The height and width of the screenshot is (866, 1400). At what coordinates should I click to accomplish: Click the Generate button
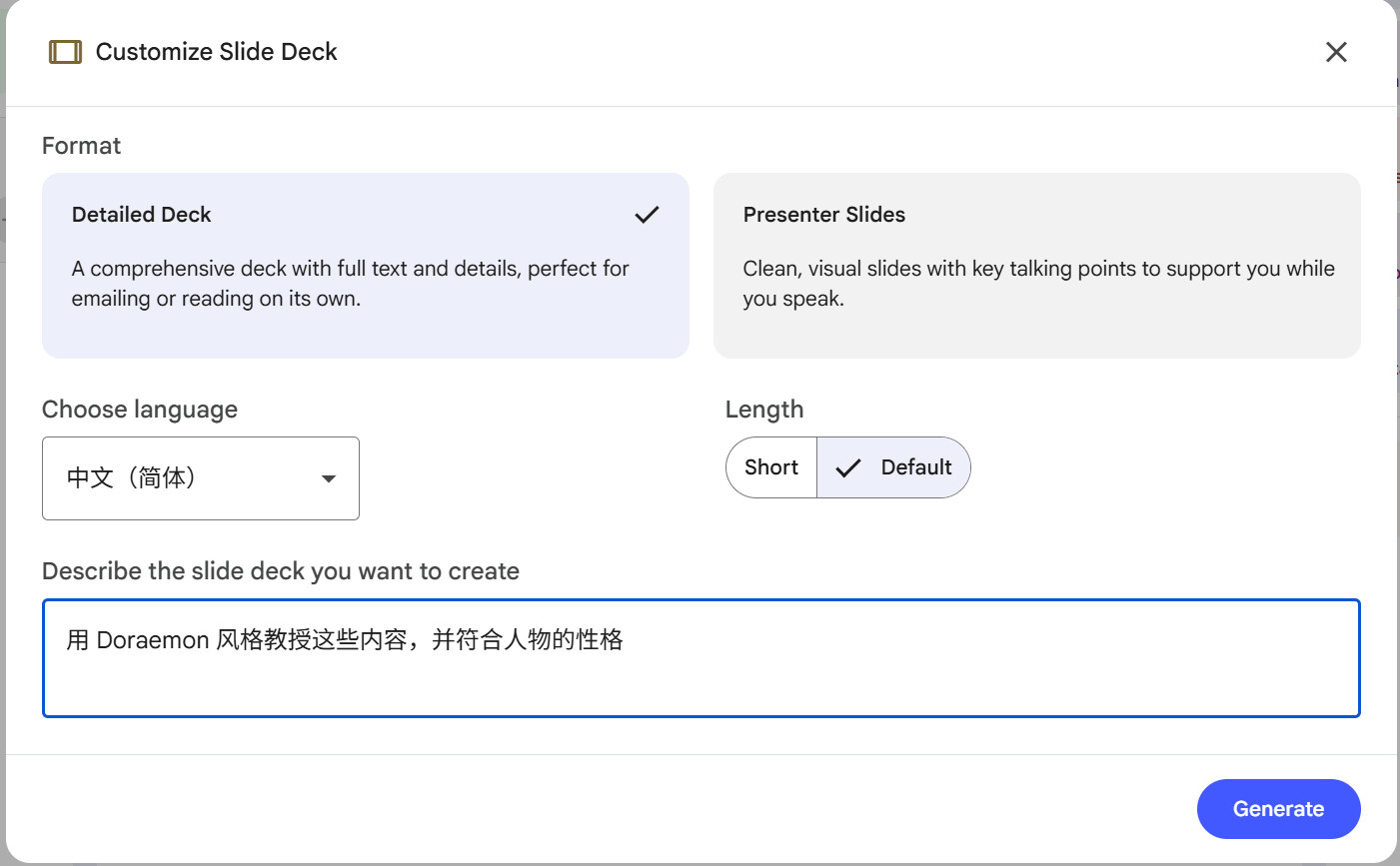pos(1279,809)
